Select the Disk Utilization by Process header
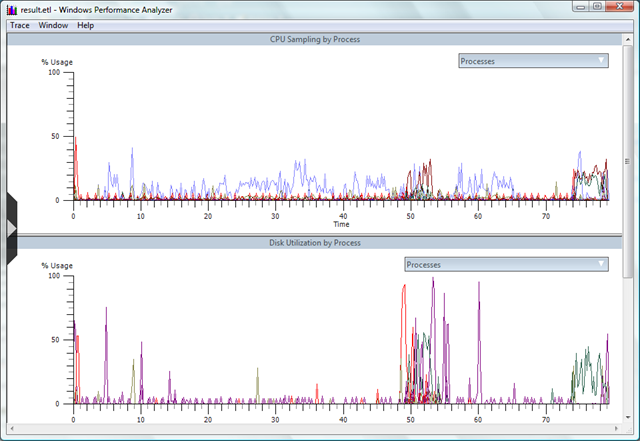This screenshot has height=441, width=640. (315, 242)
